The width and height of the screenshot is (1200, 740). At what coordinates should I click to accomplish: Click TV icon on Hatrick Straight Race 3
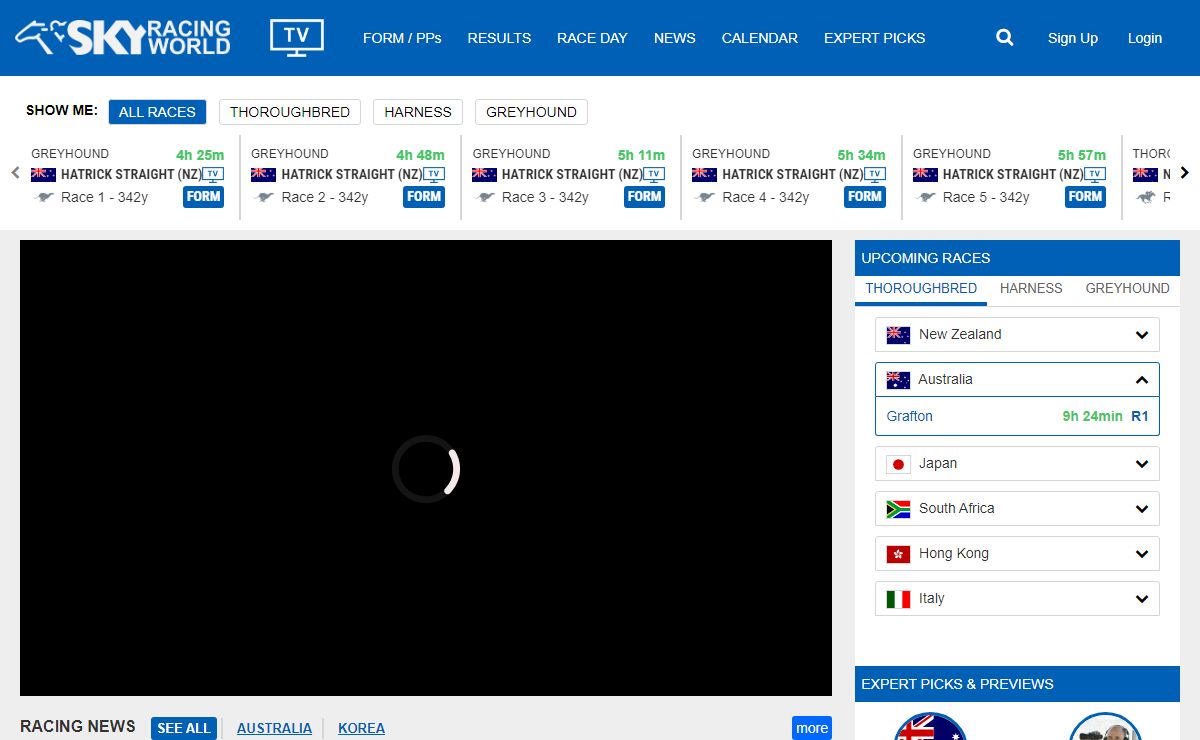coord(654,174)
